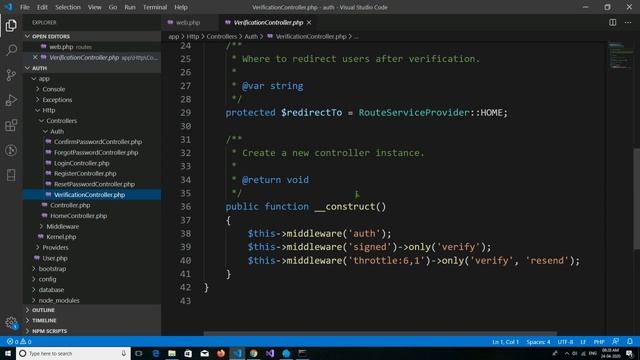Open Kernel.php file
The height and width of the screenshot is (360, 640).
[61, 237]
